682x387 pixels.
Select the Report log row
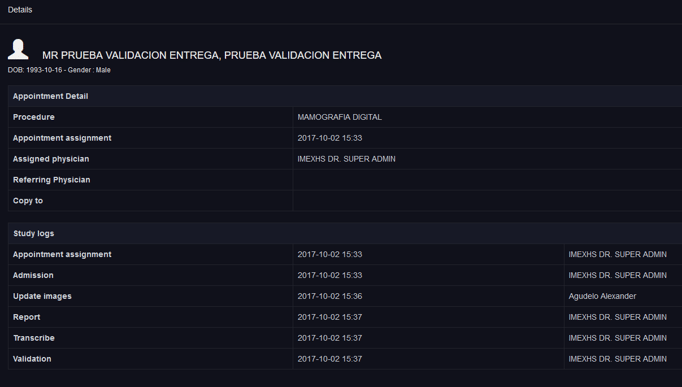[345, 317]
